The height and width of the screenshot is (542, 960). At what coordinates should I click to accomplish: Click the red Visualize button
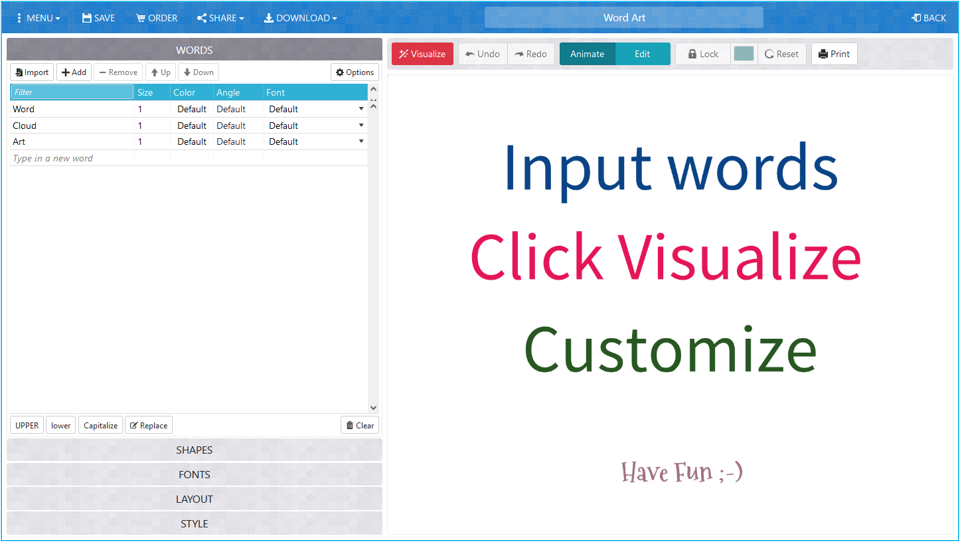click(x=422, y=54)
